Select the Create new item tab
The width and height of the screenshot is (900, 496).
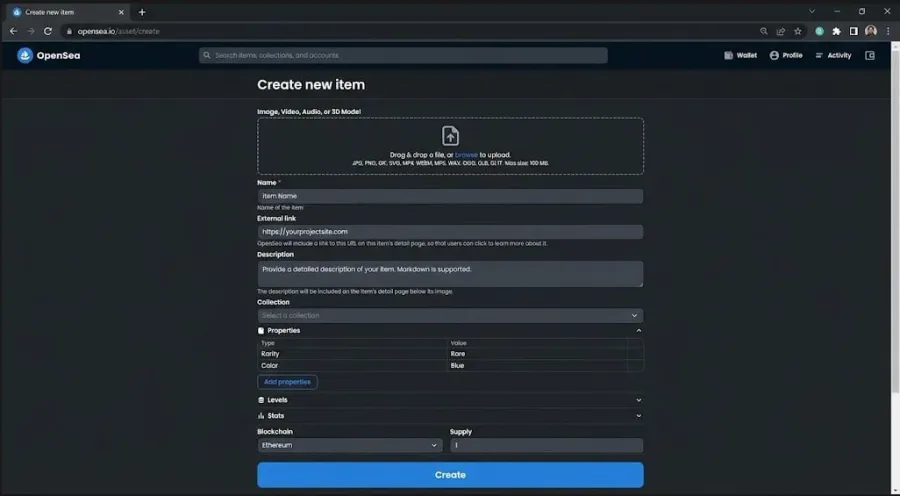(x=68, y=12)
